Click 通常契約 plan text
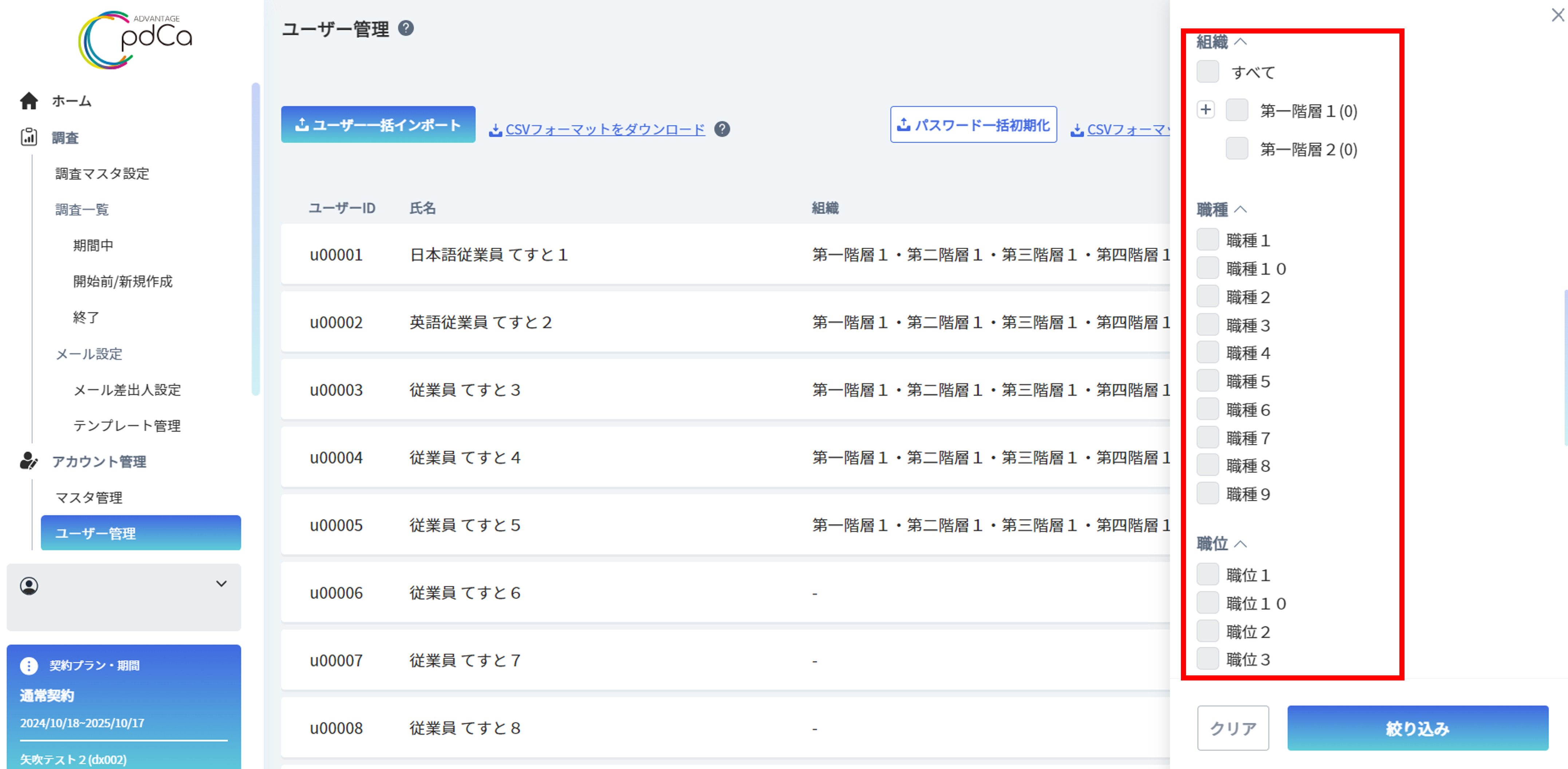The image size is (1568, 769). coord(47,695)
